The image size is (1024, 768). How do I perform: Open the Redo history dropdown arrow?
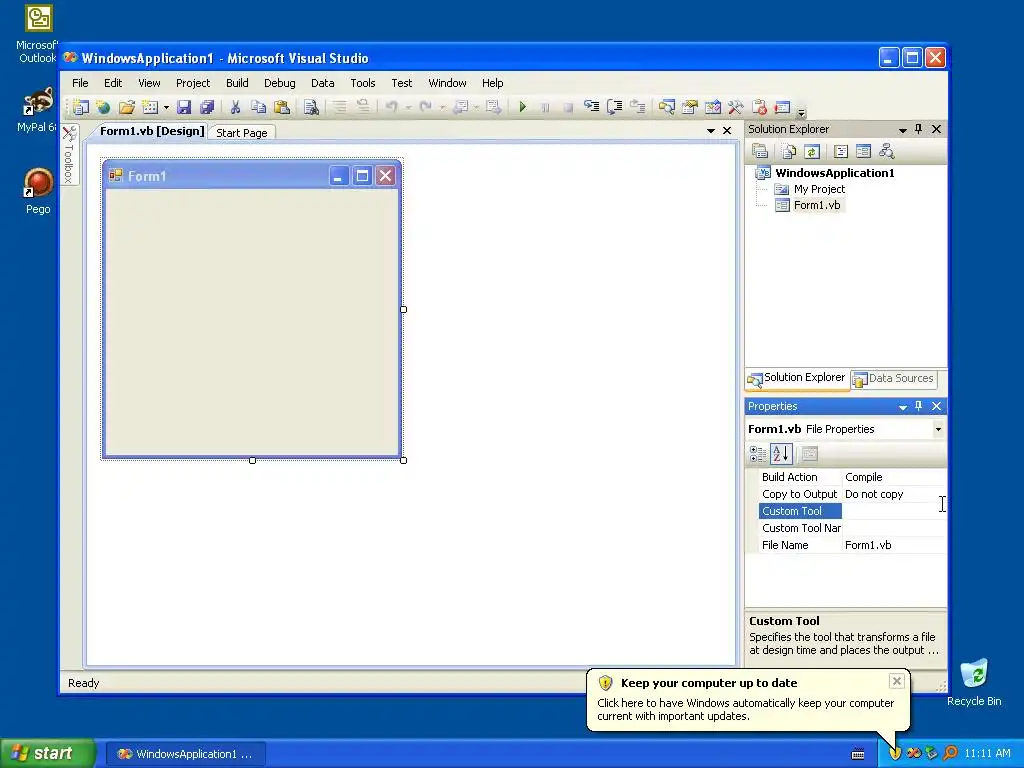pyautogui.click(x=442, y=108)
